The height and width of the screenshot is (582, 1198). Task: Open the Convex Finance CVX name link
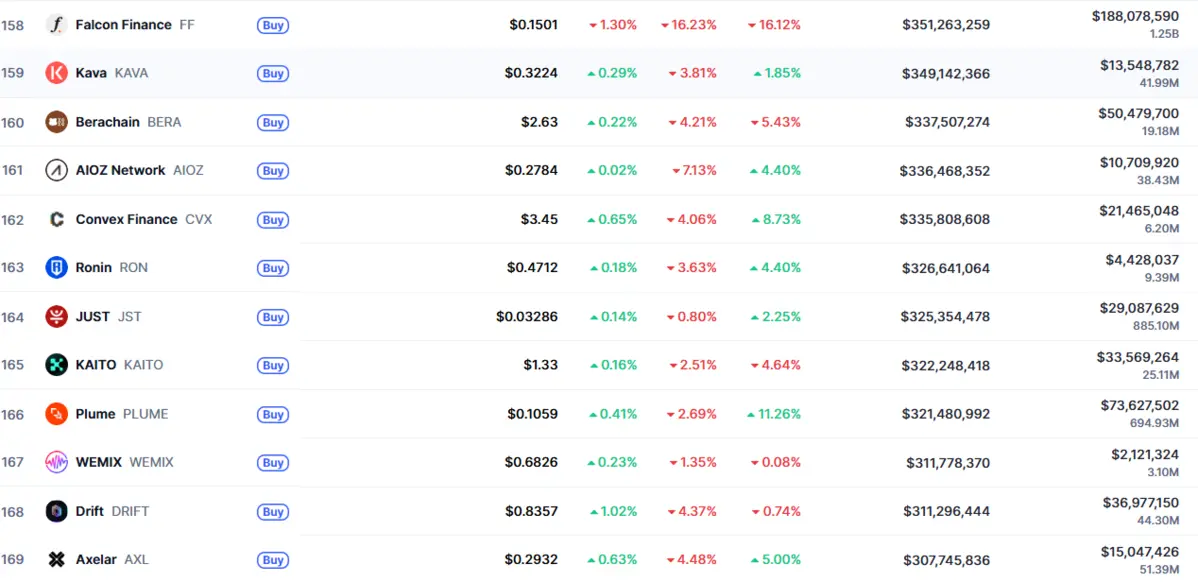(143, 219)
